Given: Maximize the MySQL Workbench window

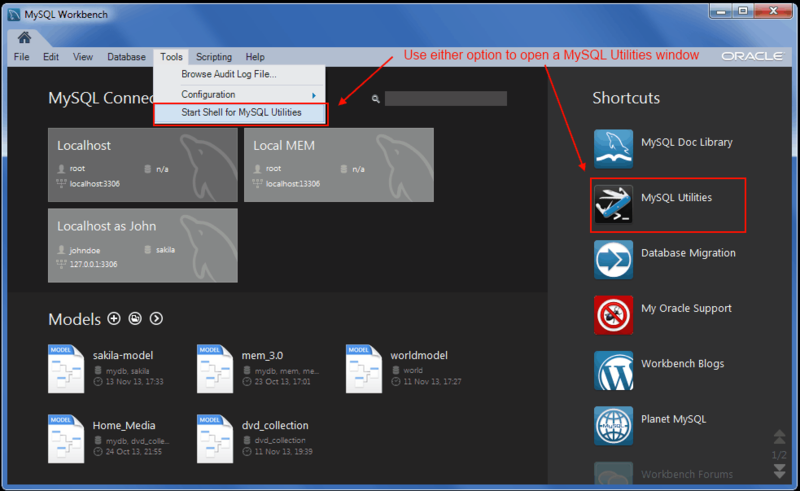Looking at the screenshot, I should [x=743, y=11].
